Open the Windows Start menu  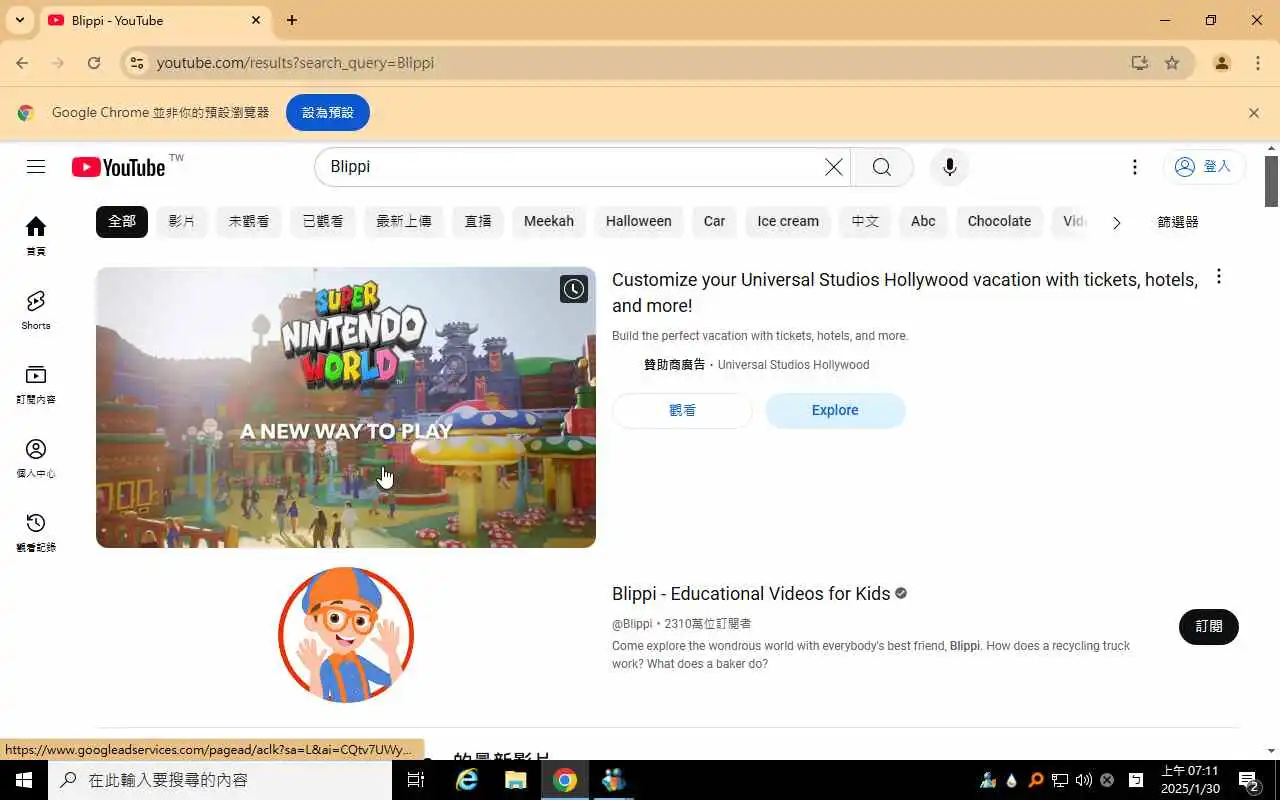pos(24,780)
